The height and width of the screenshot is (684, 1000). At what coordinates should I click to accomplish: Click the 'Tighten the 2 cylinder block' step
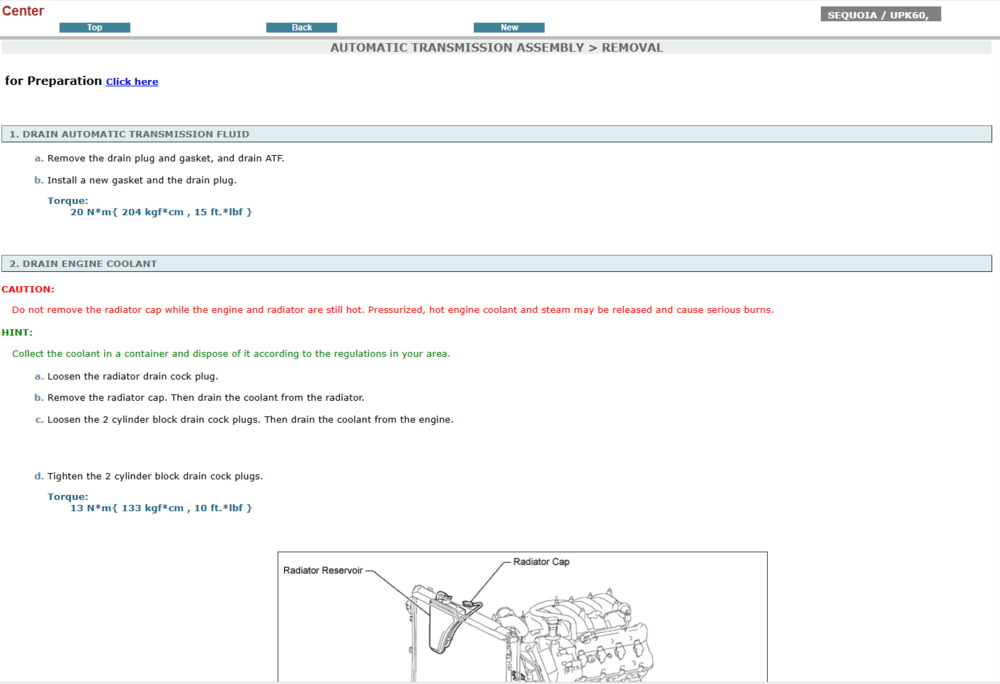pyautogui.click(x=155, y=476)
